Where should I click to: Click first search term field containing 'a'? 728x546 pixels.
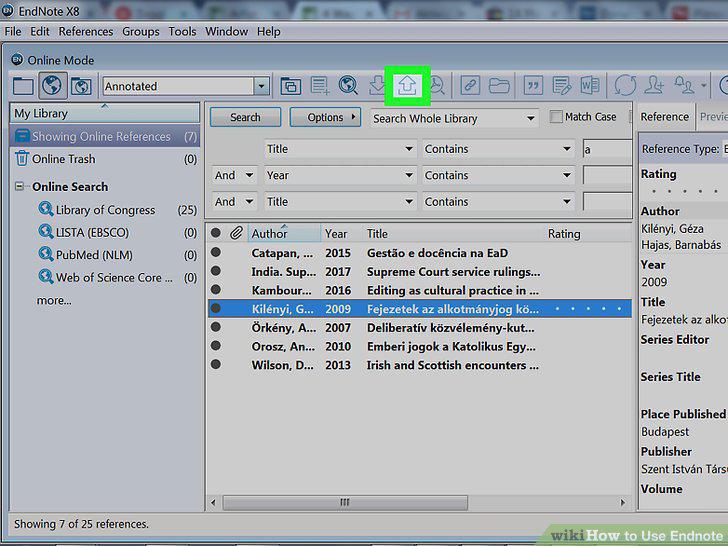pyautogui.click(x=607, y=150)
